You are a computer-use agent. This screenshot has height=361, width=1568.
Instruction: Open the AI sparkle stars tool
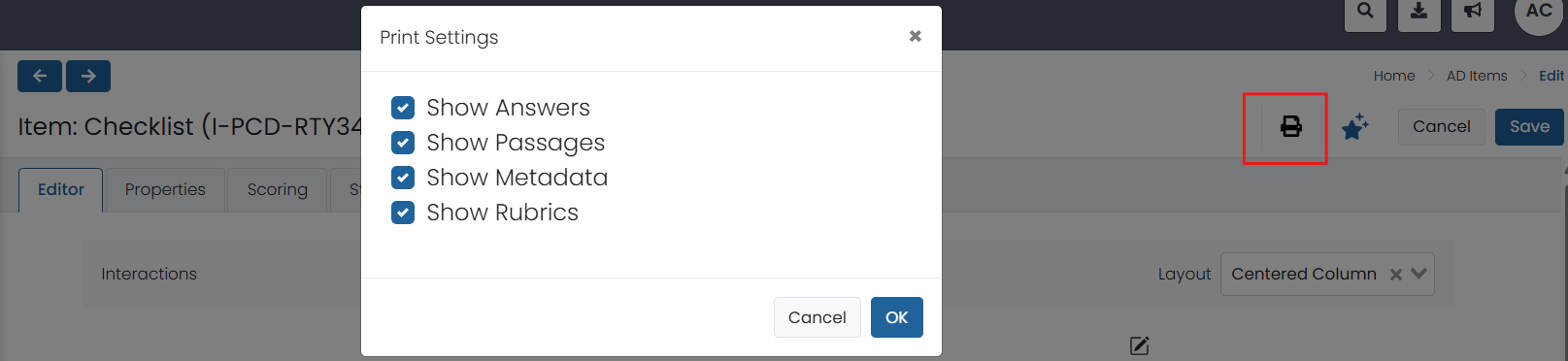pyautogui.click(x=1354, y=126)
